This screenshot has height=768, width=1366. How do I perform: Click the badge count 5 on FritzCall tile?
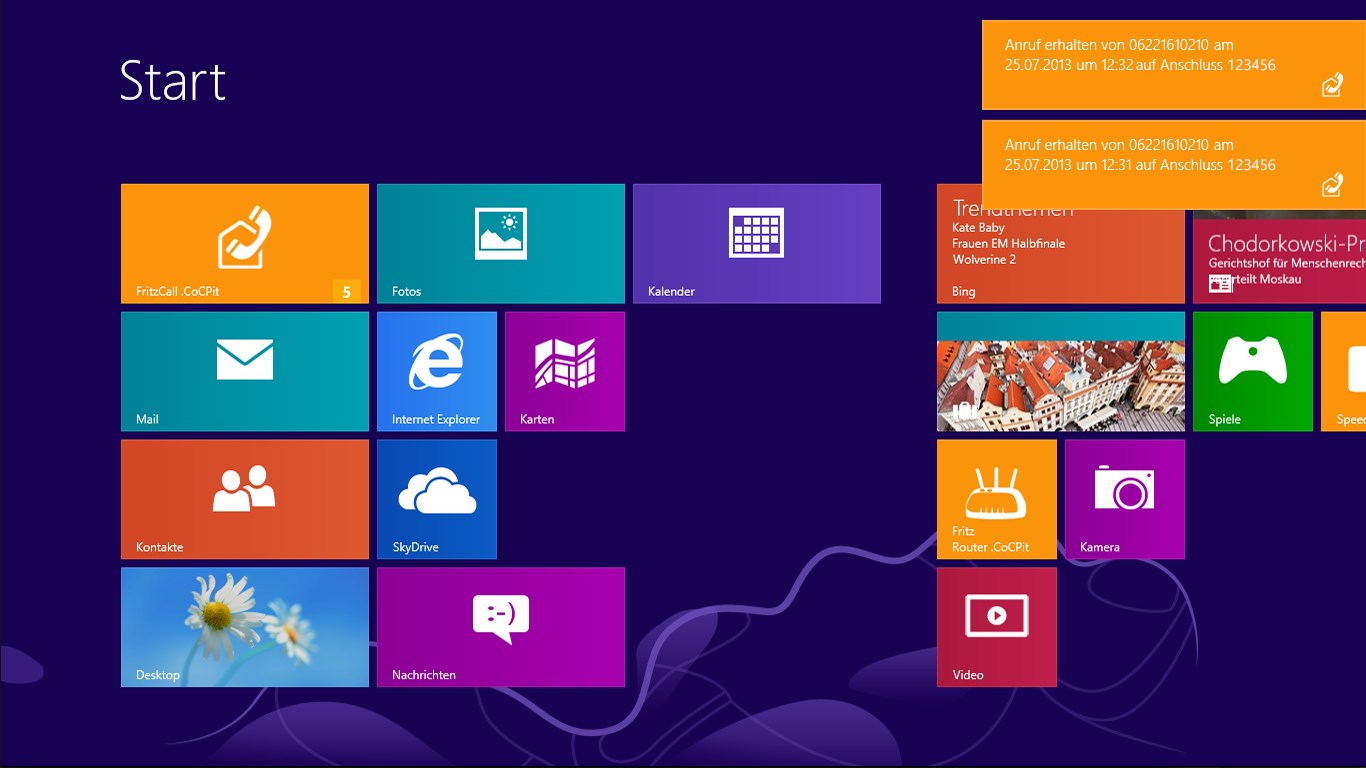(x=346, y=292)
